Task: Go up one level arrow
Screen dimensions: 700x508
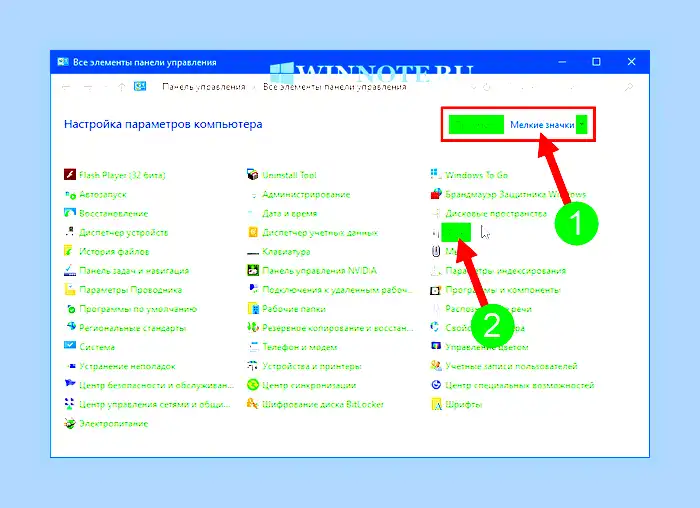Action: coord(121,87)
